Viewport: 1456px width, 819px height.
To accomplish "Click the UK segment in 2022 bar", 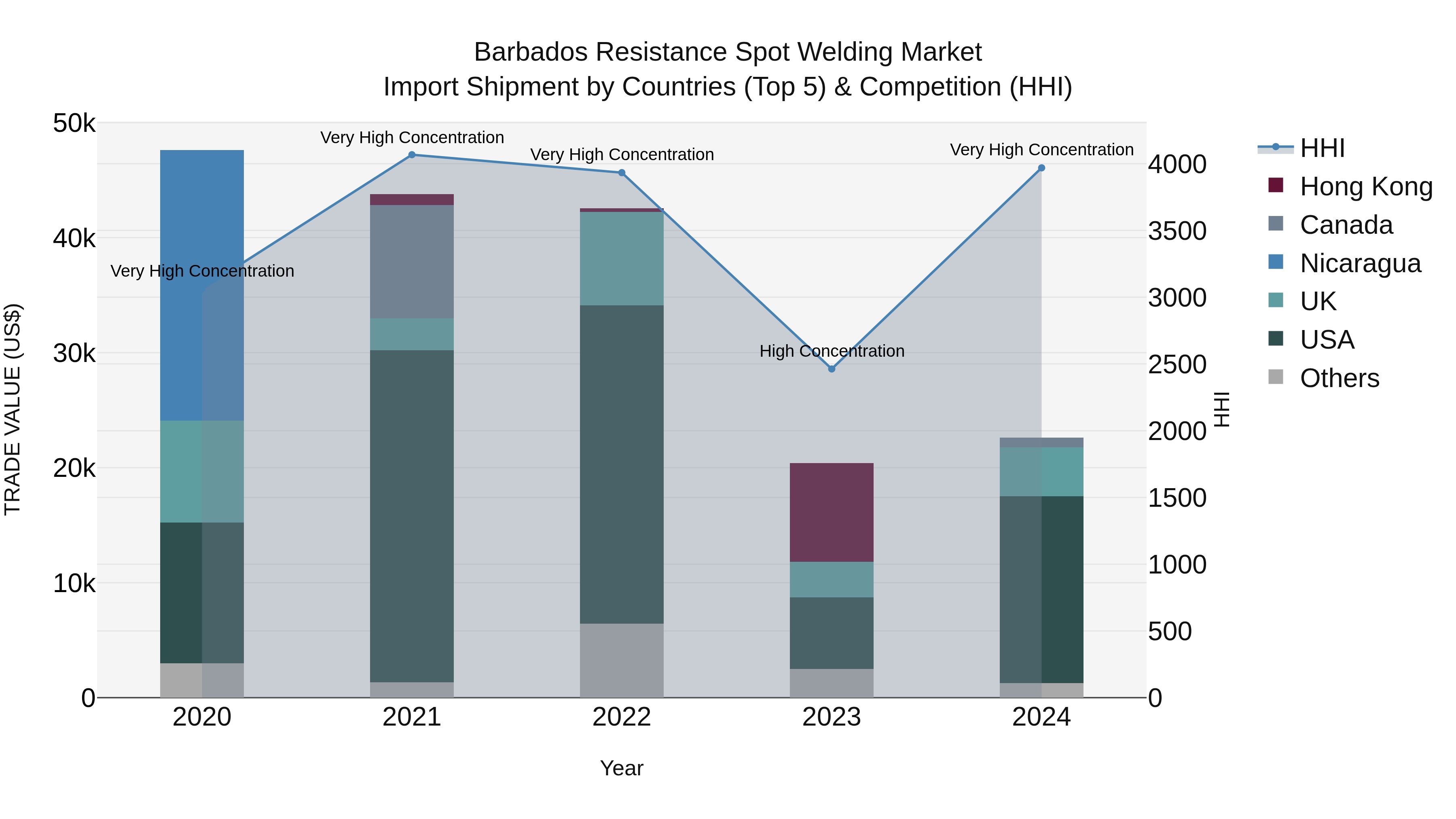I will (622, 259).
